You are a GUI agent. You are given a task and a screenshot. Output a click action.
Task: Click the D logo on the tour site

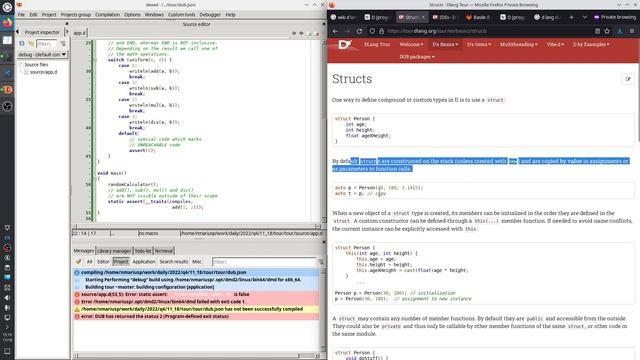[x=345, y=44]
